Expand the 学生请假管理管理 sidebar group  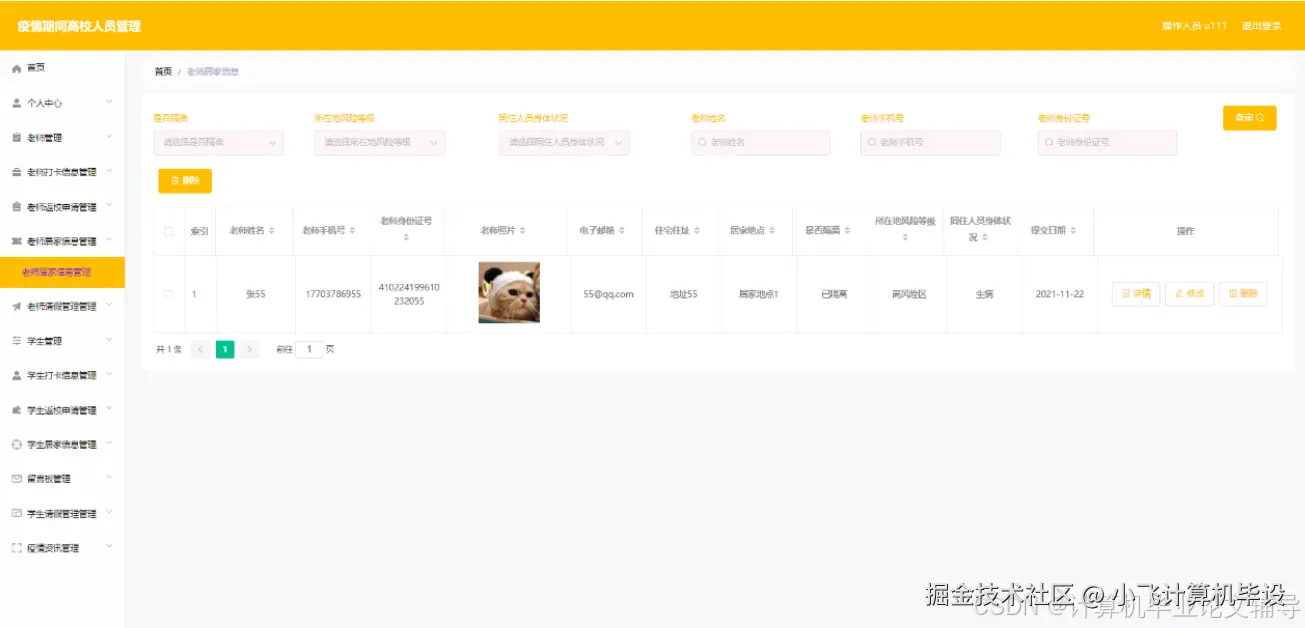click(109, 512)
